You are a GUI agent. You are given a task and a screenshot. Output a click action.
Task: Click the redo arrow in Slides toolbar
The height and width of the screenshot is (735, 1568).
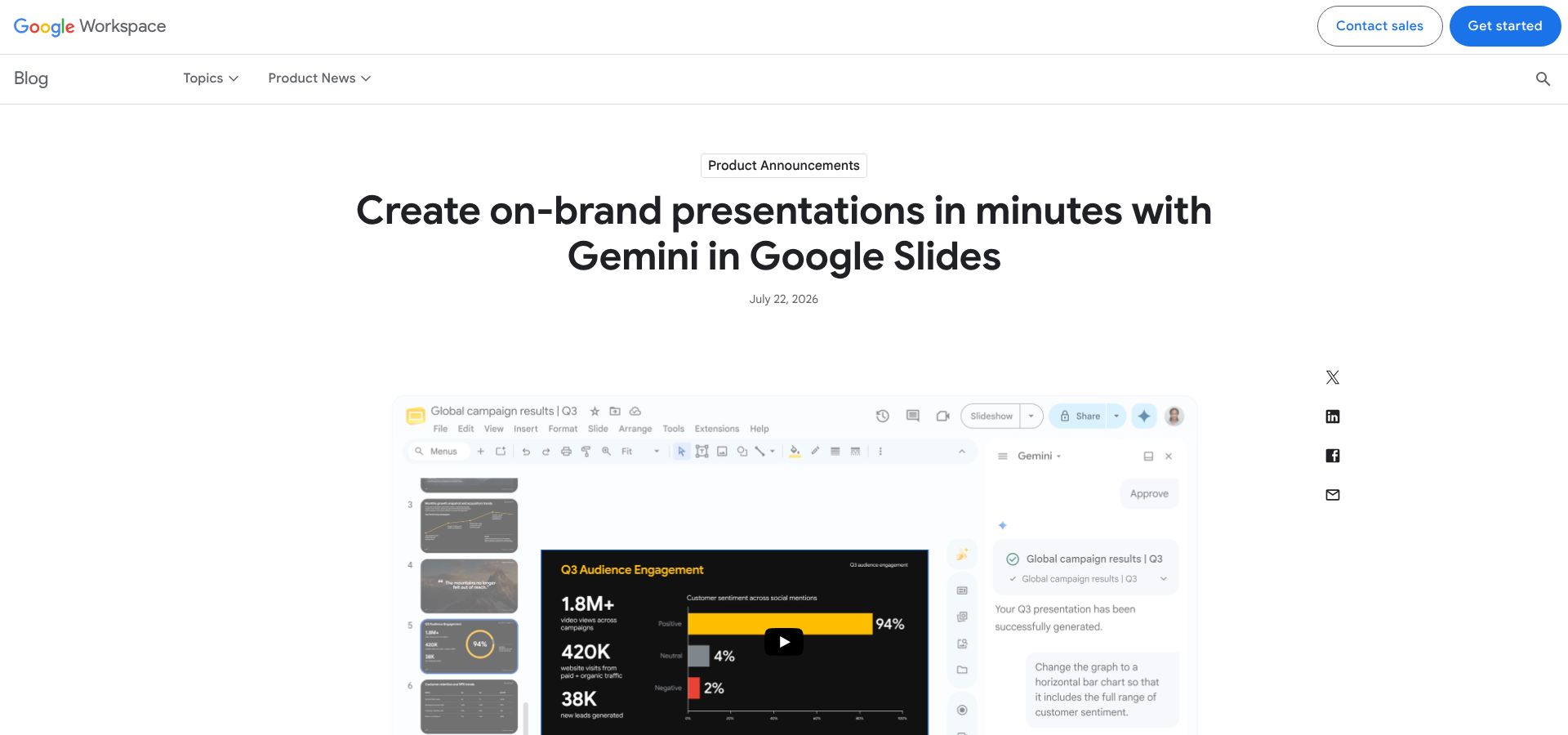[546, 452]
